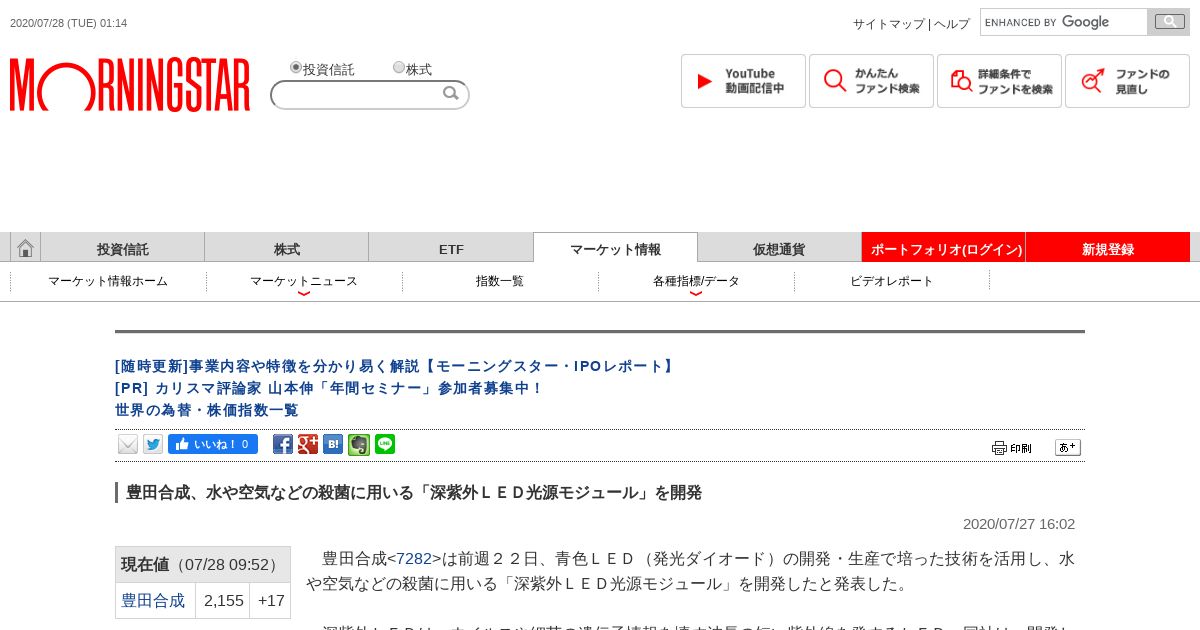
Task: Click the 新規登録 registration tab
Action: point(1108,249)
